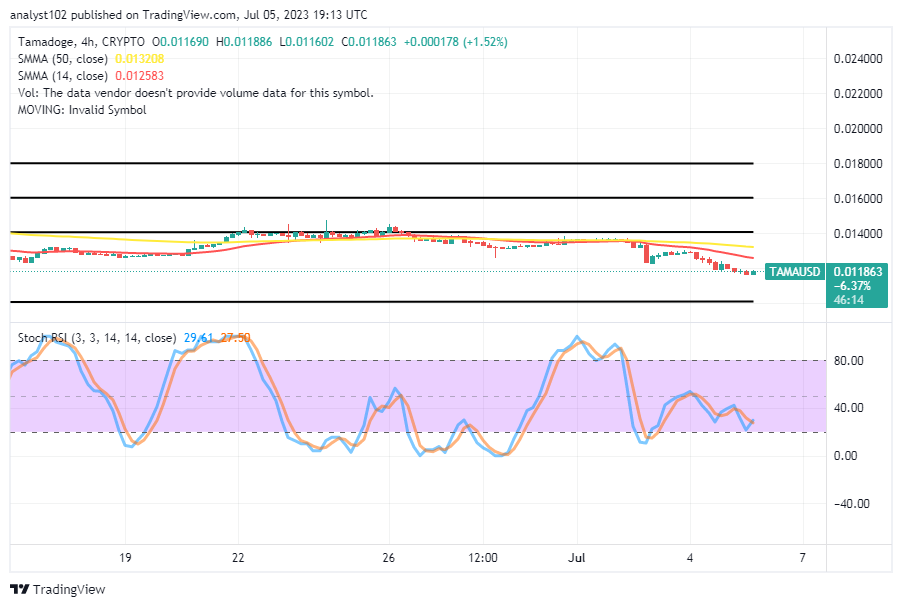Select the Tamadoge, 4h, CRYPTO symbol title
902x607 pixels.
coord(81,42)
